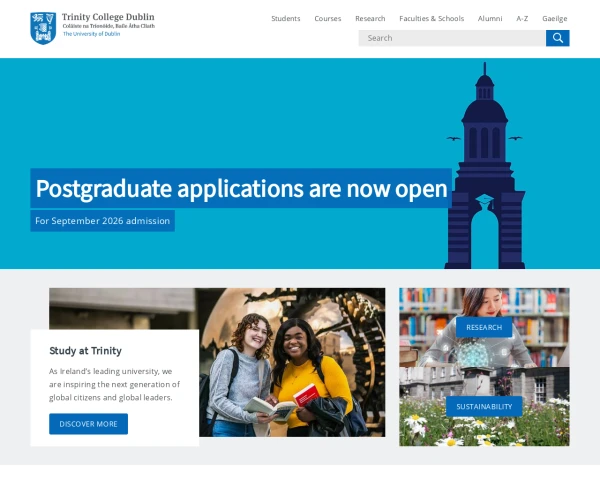This screenshot has height=480, width=600.
Task: Open the A-Z navigation link
Action: (522, 18)
